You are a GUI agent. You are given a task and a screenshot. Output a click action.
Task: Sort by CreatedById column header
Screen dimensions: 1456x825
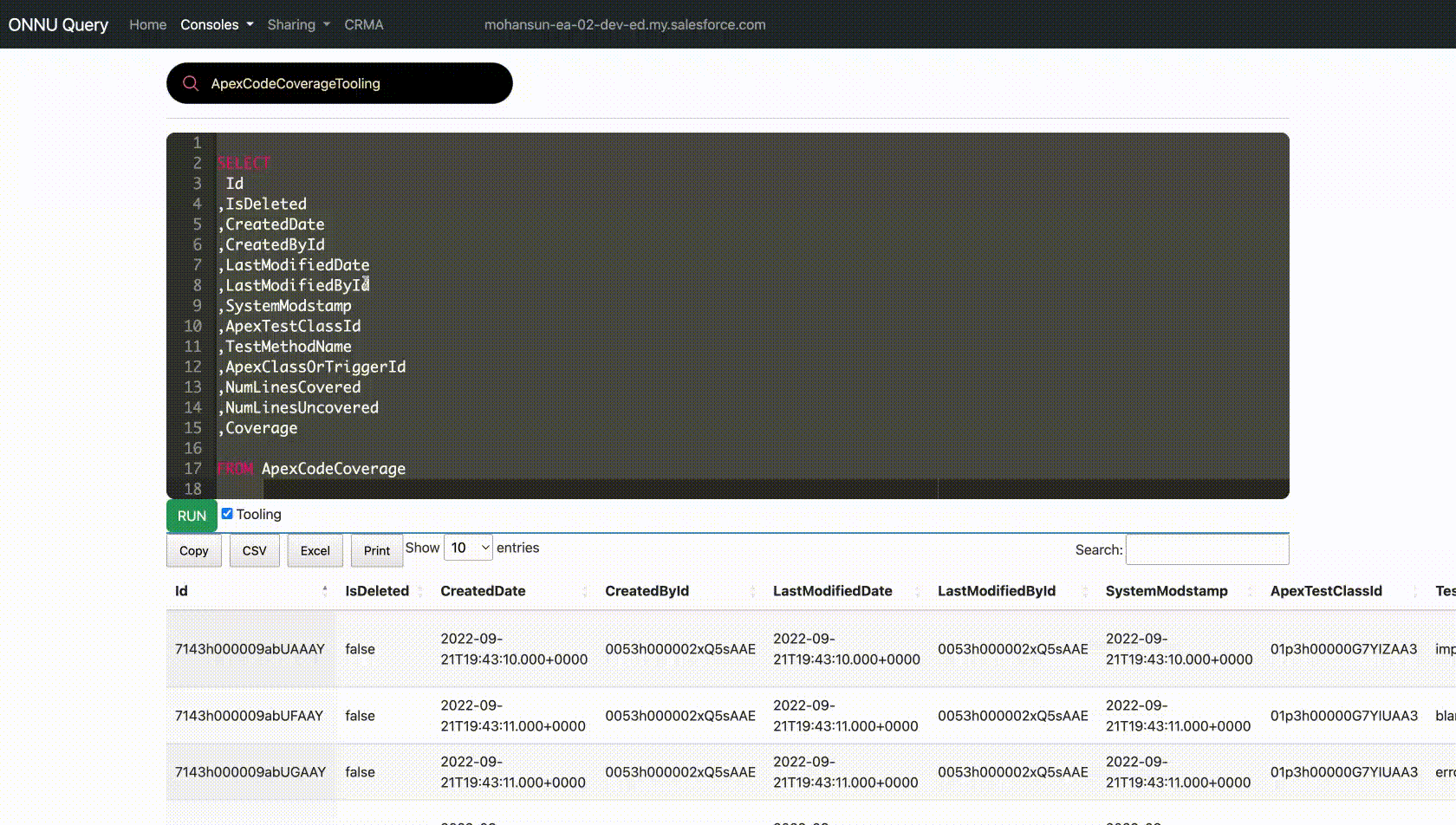point(680,591)
